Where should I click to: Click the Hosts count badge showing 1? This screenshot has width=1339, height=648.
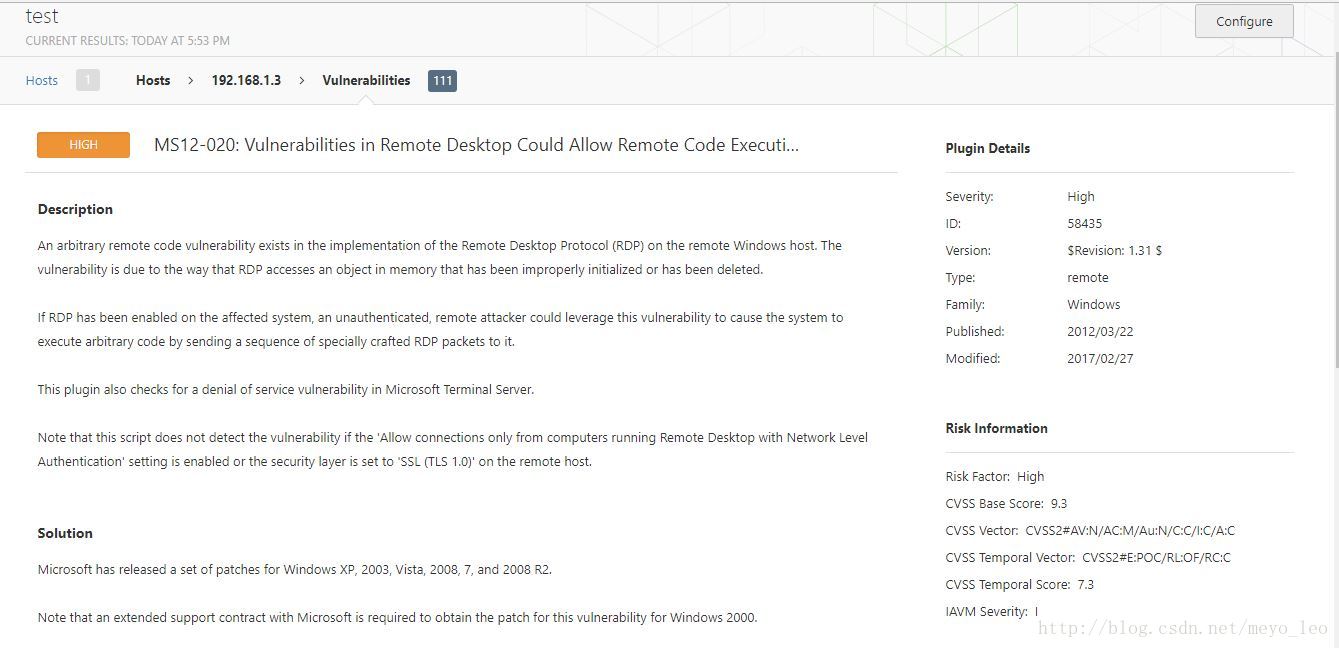click(x=88, y=80)
